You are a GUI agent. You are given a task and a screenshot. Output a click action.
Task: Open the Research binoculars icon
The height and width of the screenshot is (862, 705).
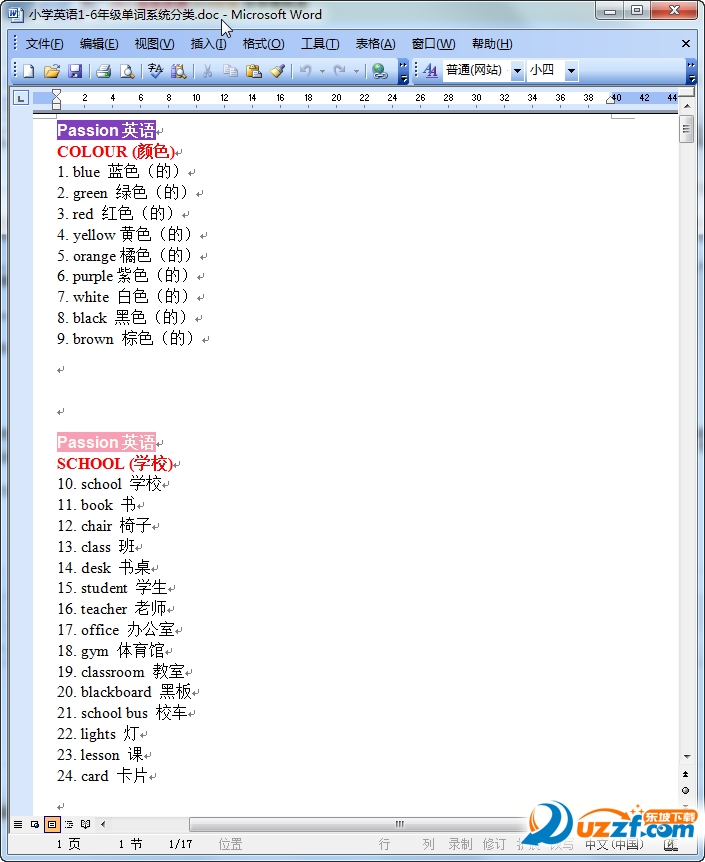(x=179, y=71)
